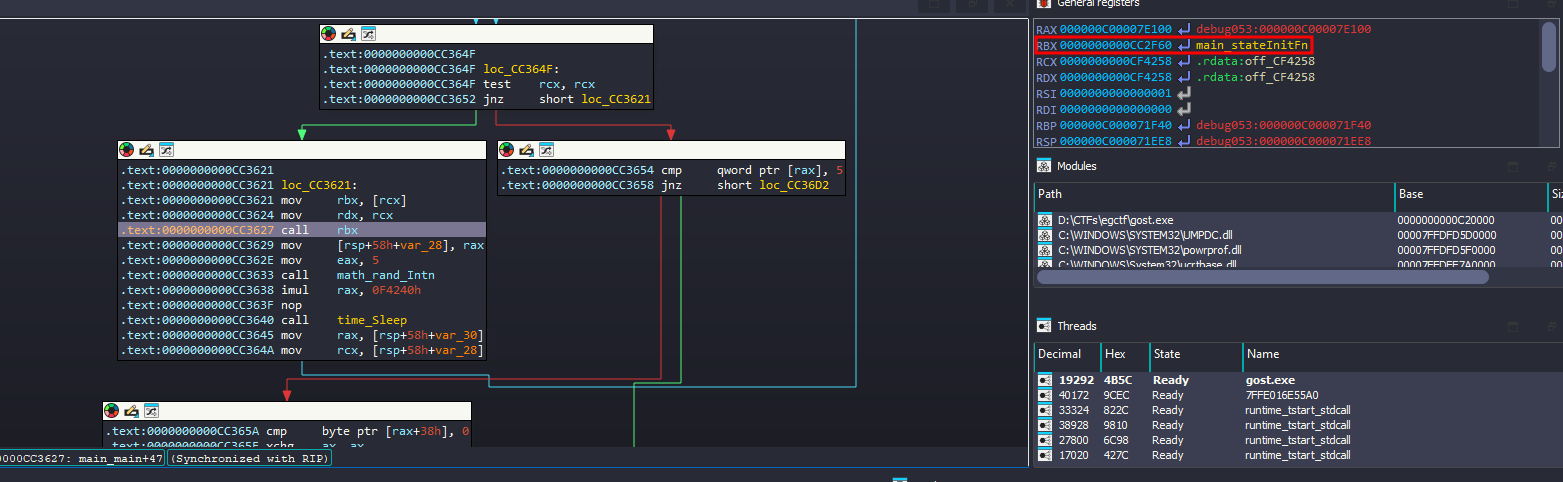Click color icon on CC365A bottom block

[112, 411]
